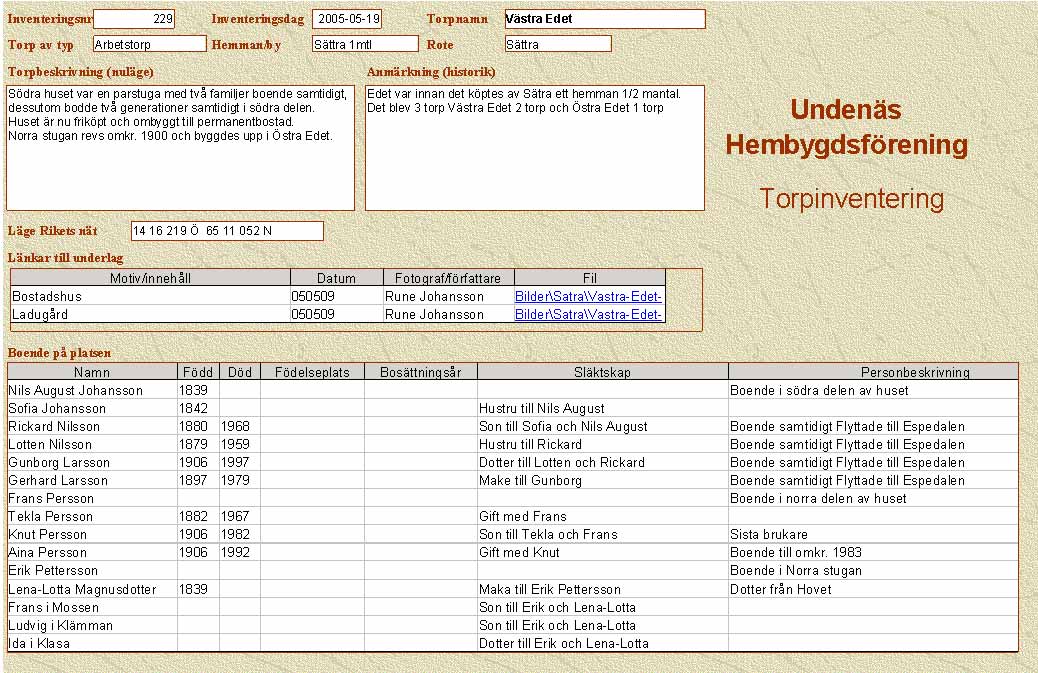Open the Ladugård image file link

pyautogui.click(x=588, y=315)
